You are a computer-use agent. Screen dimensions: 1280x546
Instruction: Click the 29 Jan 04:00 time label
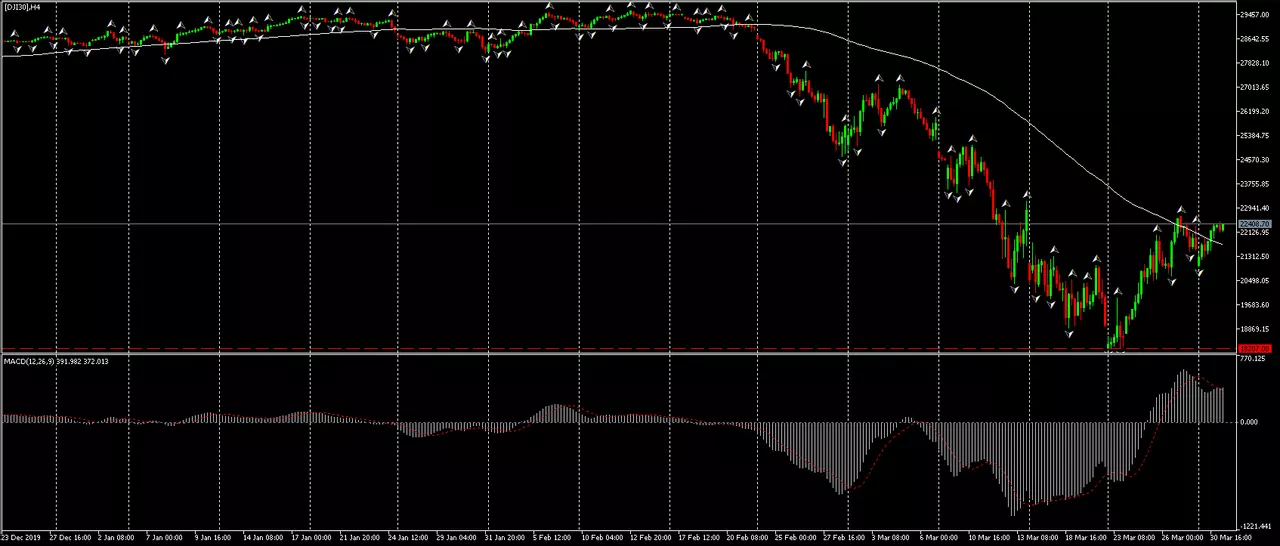(454, 538)
